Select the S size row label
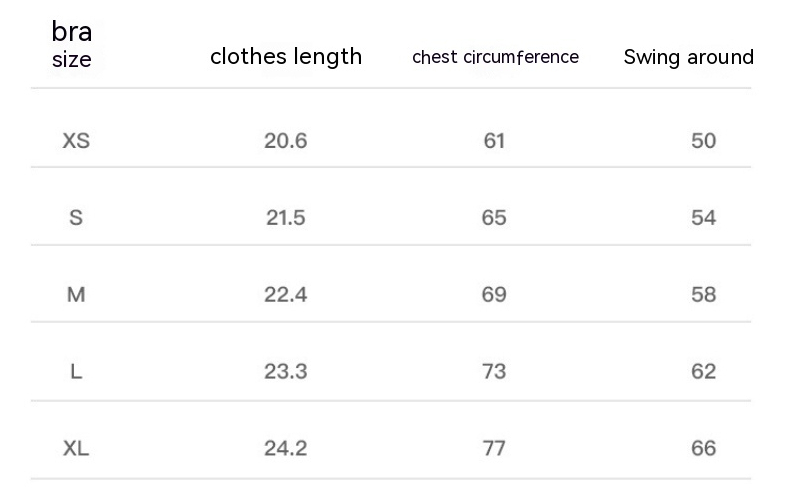793x502 pixels. coord(76,217)
